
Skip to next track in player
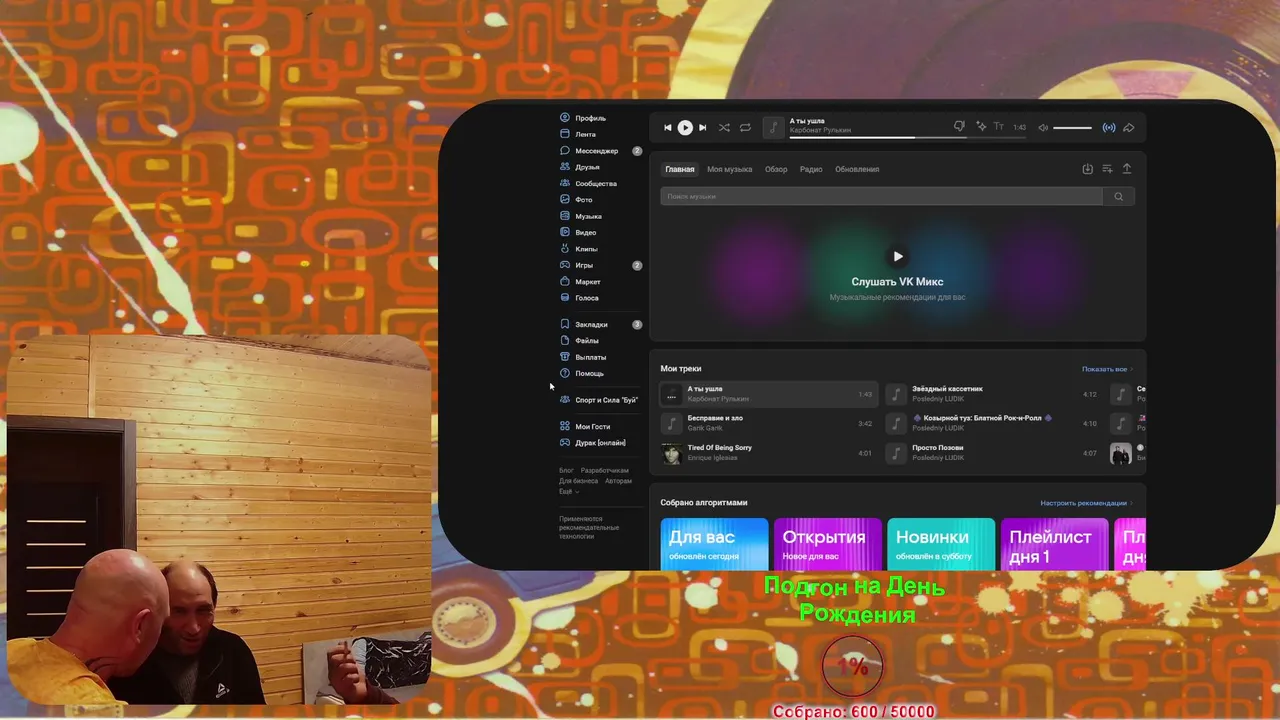702,128
